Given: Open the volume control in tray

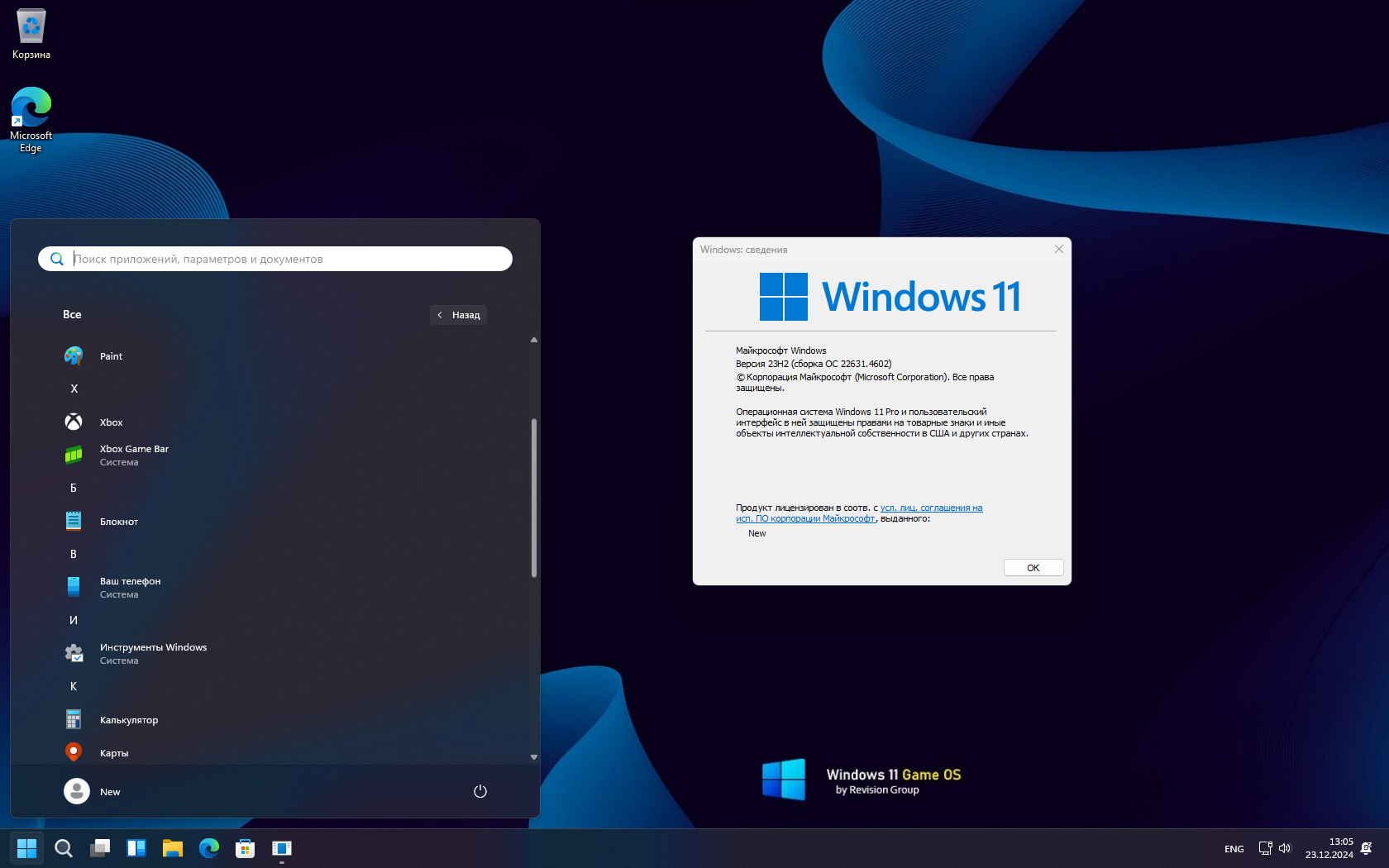Looking at the screenshot, I should 1285,848.
